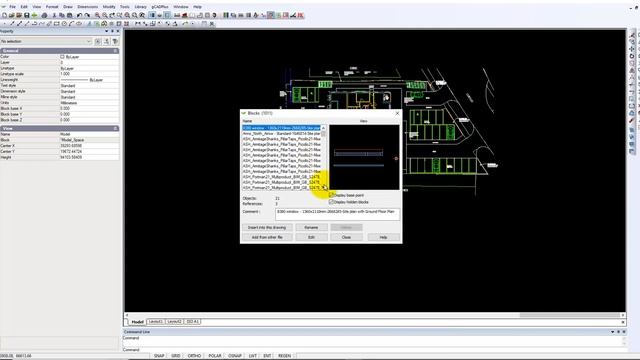Click the Edit button in Blocks dialog
Viewport: 640px width, 360px height.
pos(311,237)
